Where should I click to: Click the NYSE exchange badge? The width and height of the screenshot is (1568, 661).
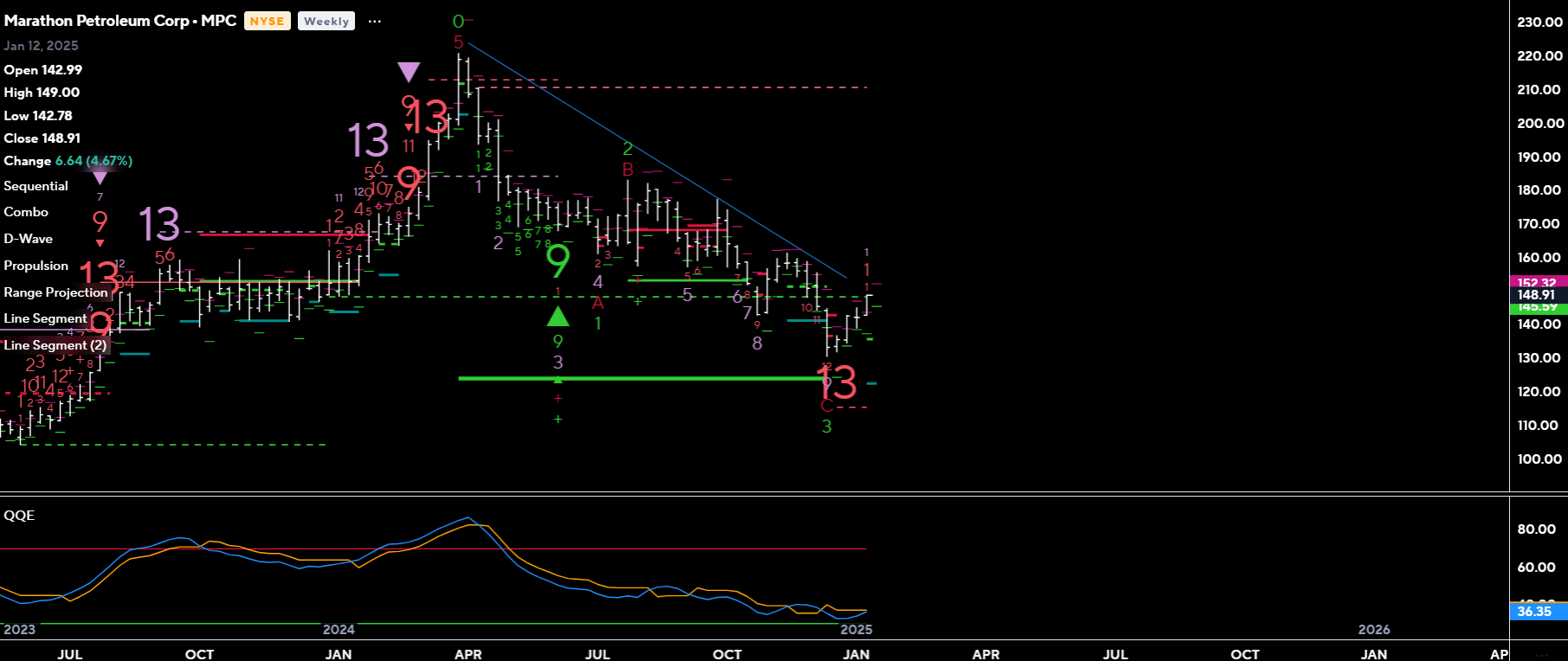[267, 22]
